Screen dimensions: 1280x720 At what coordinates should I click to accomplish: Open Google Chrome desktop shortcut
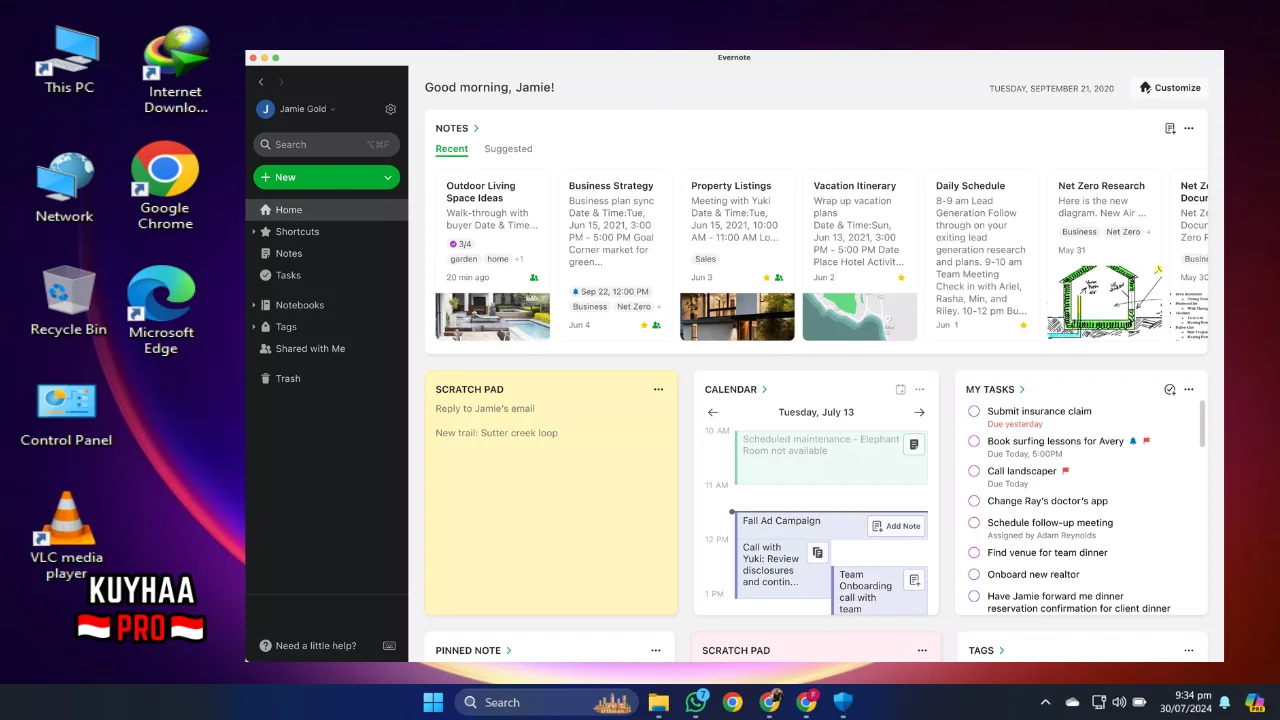[x=165, y=186]
